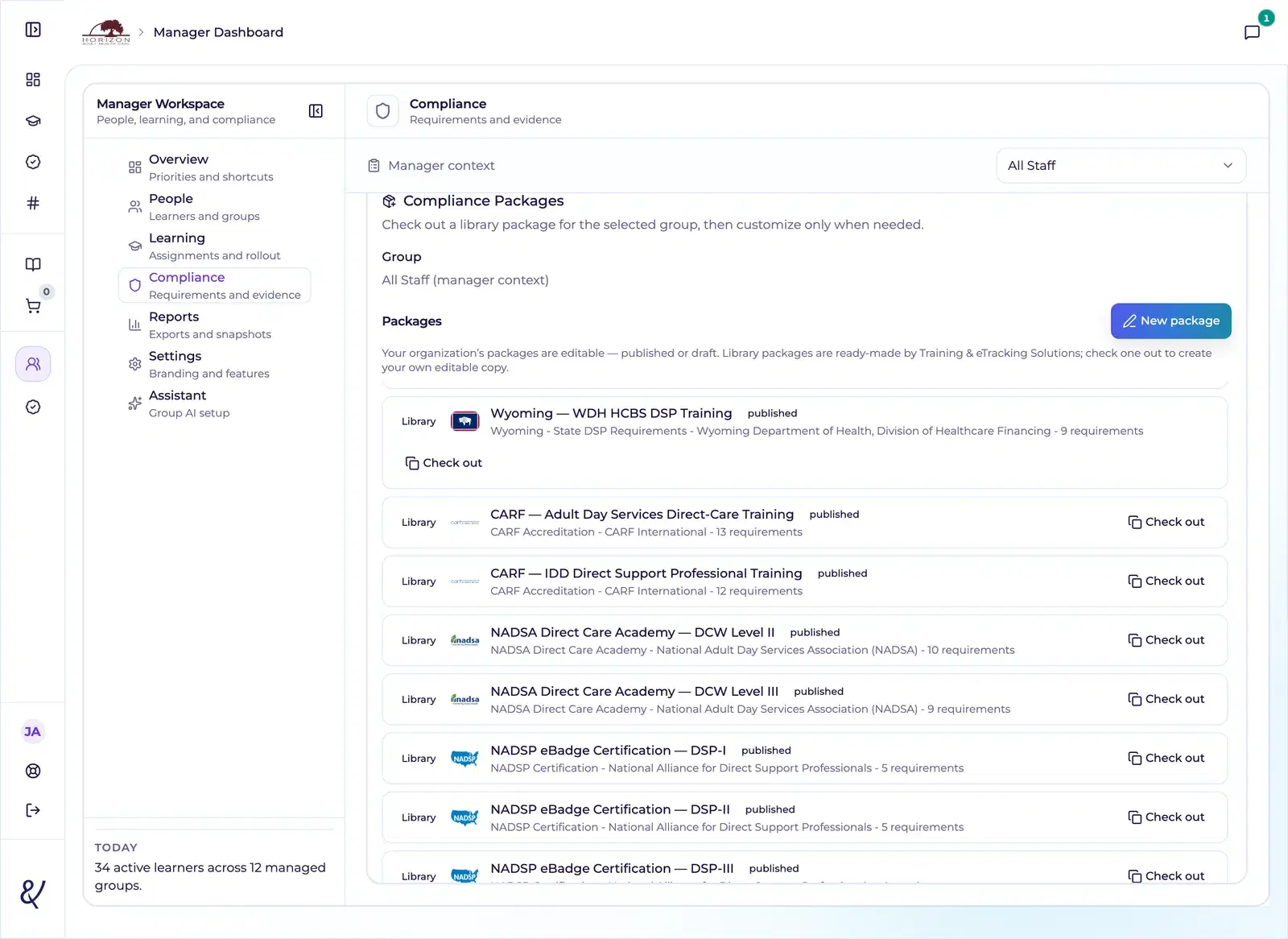
Task: Click Manager Dashboard breadcrumb
Action: (x=218, y=32)
